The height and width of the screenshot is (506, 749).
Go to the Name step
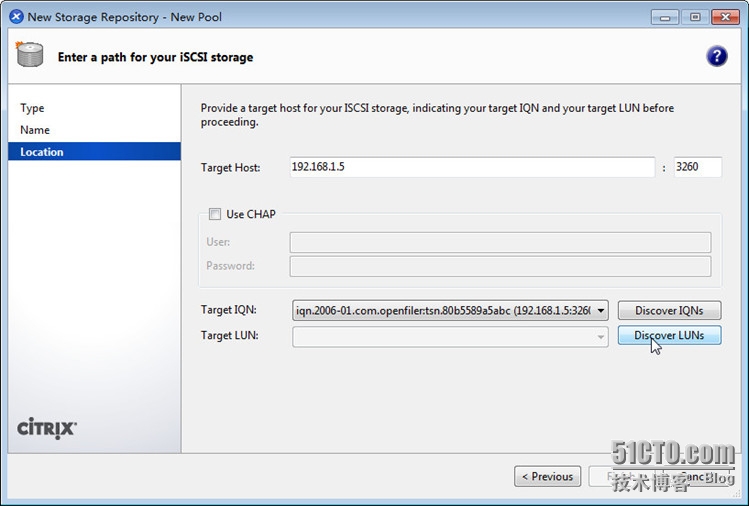coord(35,130)
